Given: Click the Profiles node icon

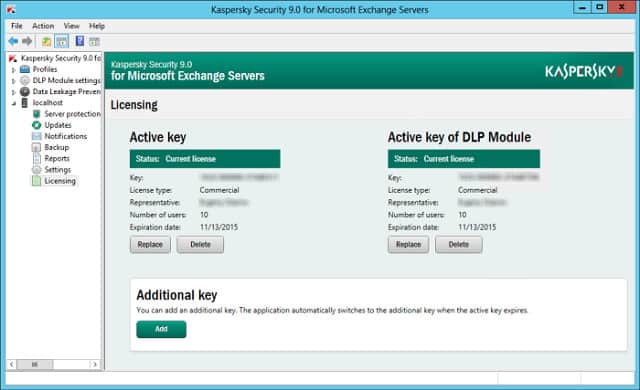Looking at the screenshot, I should [25, 69].
